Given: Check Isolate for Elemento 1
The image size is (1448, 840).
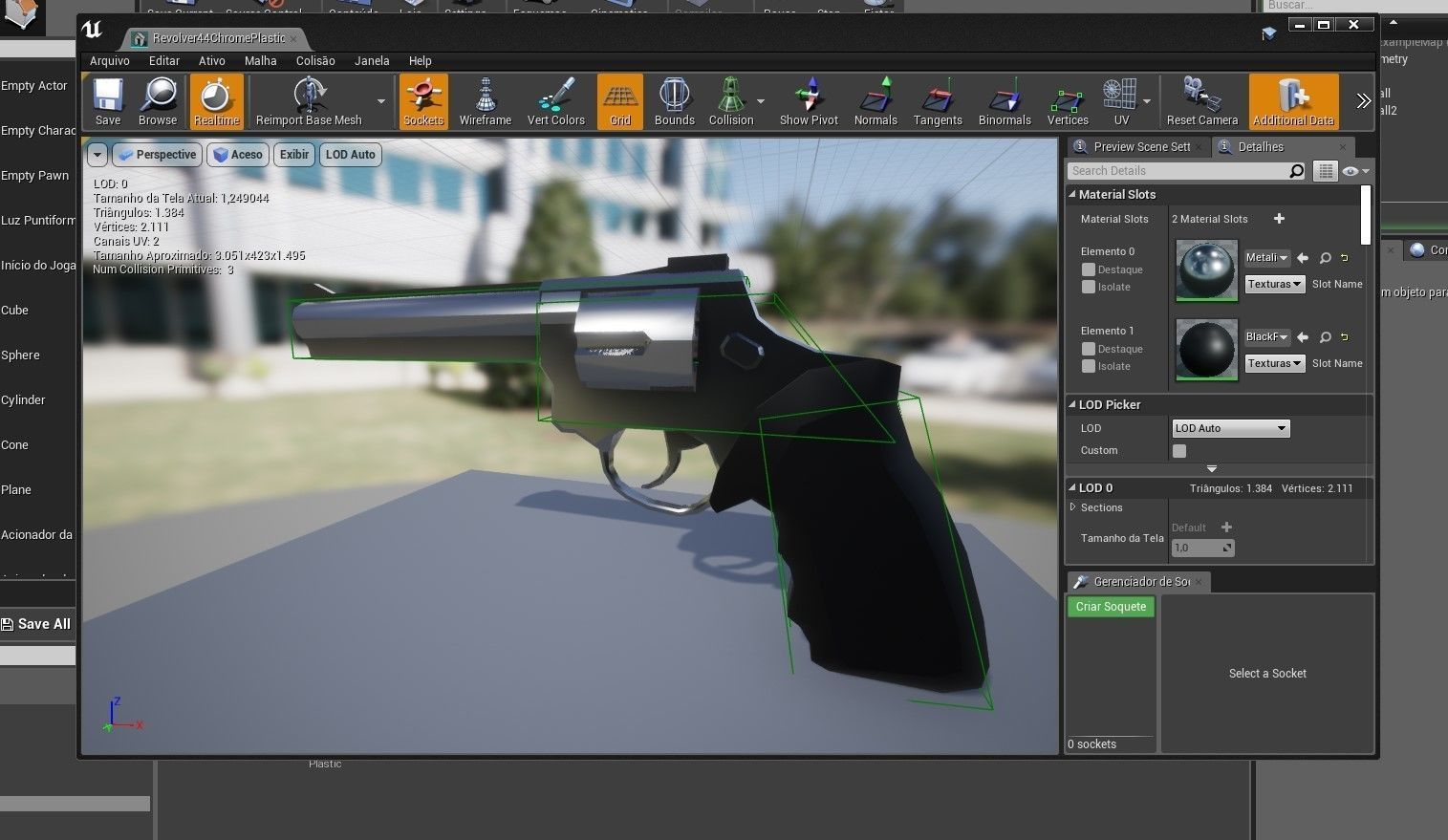Looking at the screenshot, I should click(1088, 366).
